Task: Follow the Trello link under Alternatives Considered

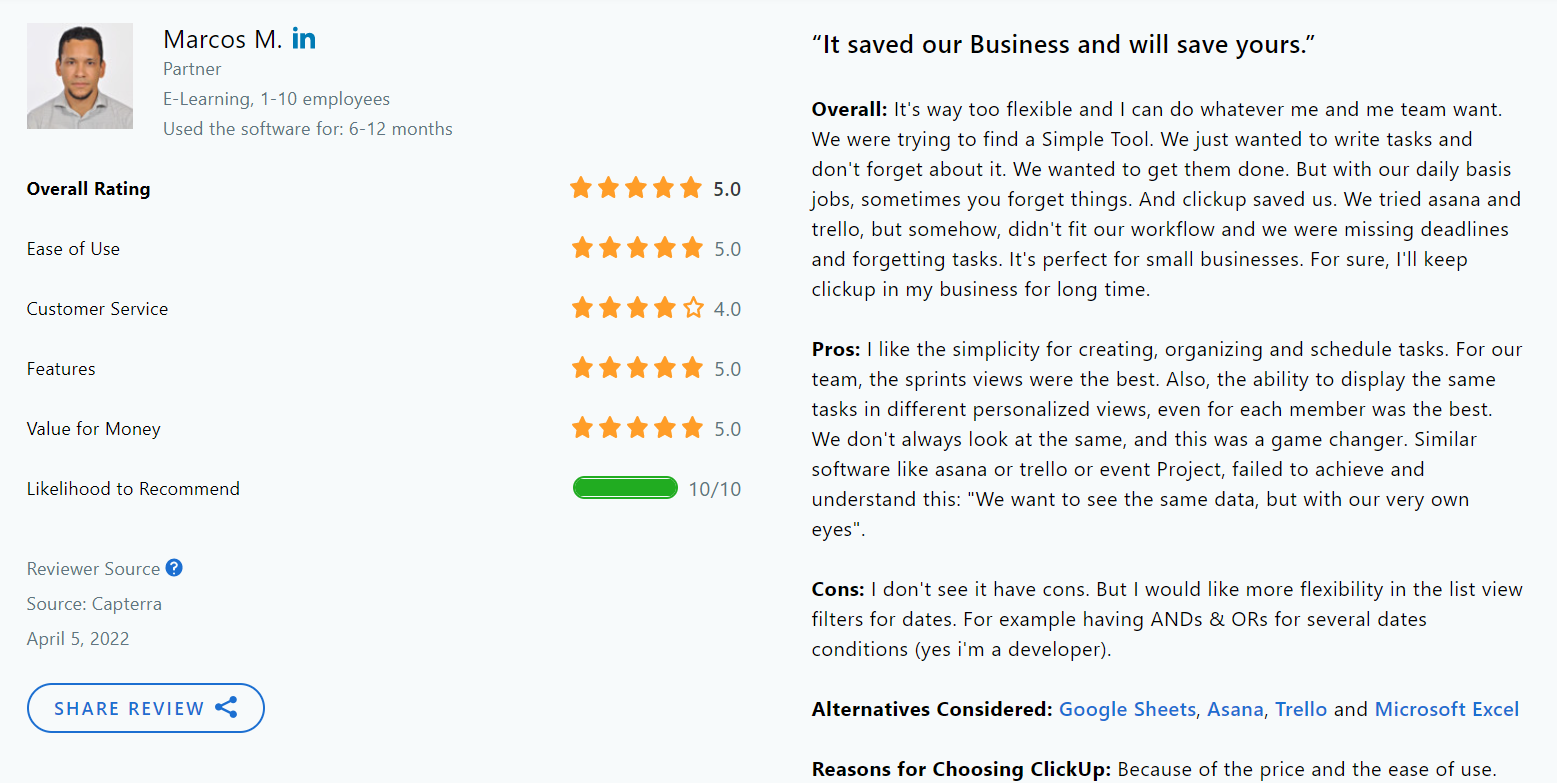Action: (1301, 709)
